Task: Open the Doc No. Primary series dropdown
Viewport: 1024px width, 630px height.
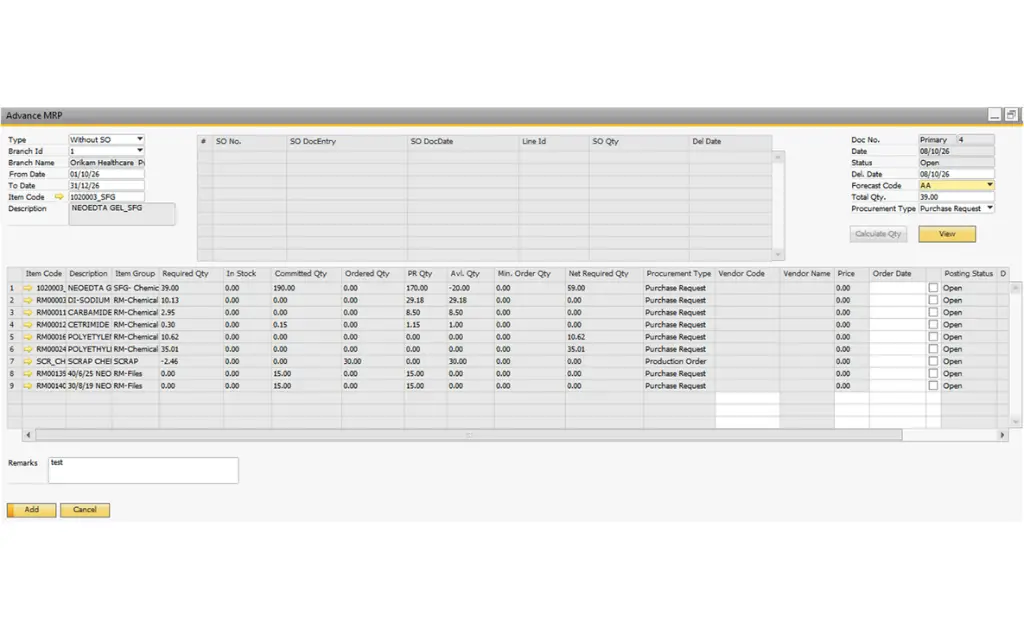Action: coord(936,140)
